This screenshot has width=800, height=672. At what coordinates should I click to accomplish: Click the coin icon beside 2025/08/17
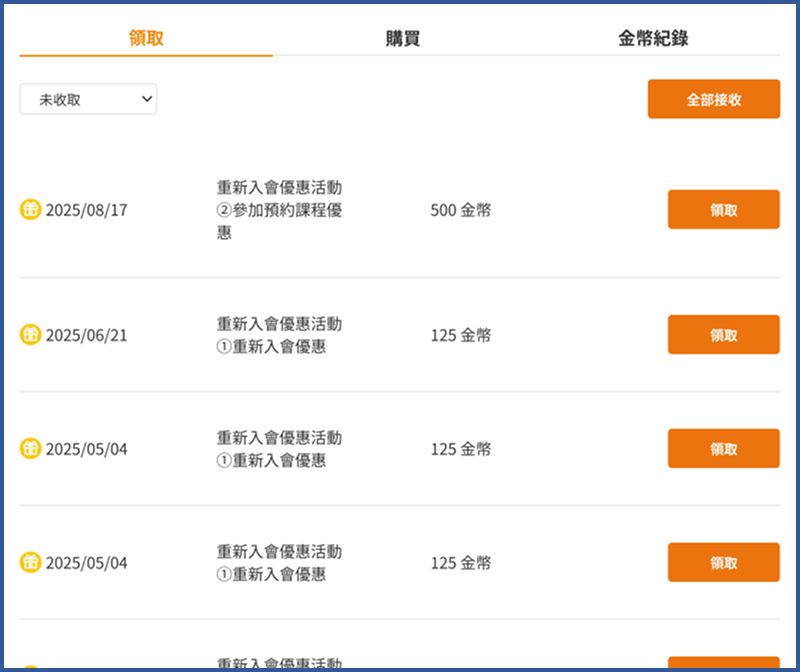[x=30, y=210]
